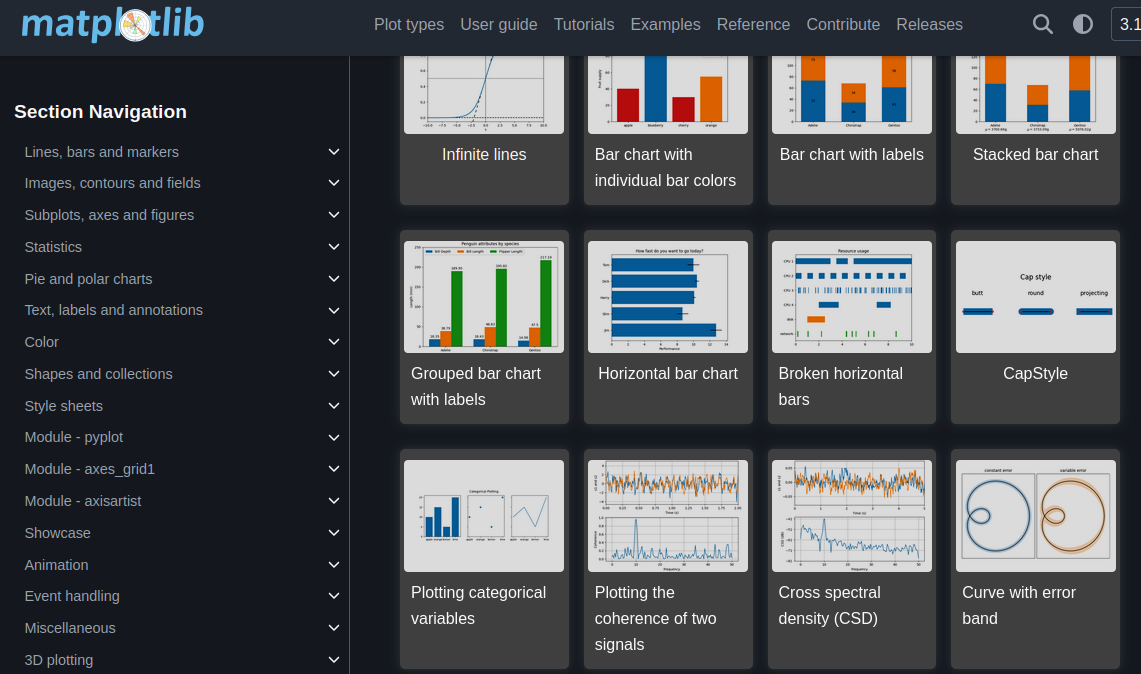Click the Stacked bar chart title

pos(1035,155)
